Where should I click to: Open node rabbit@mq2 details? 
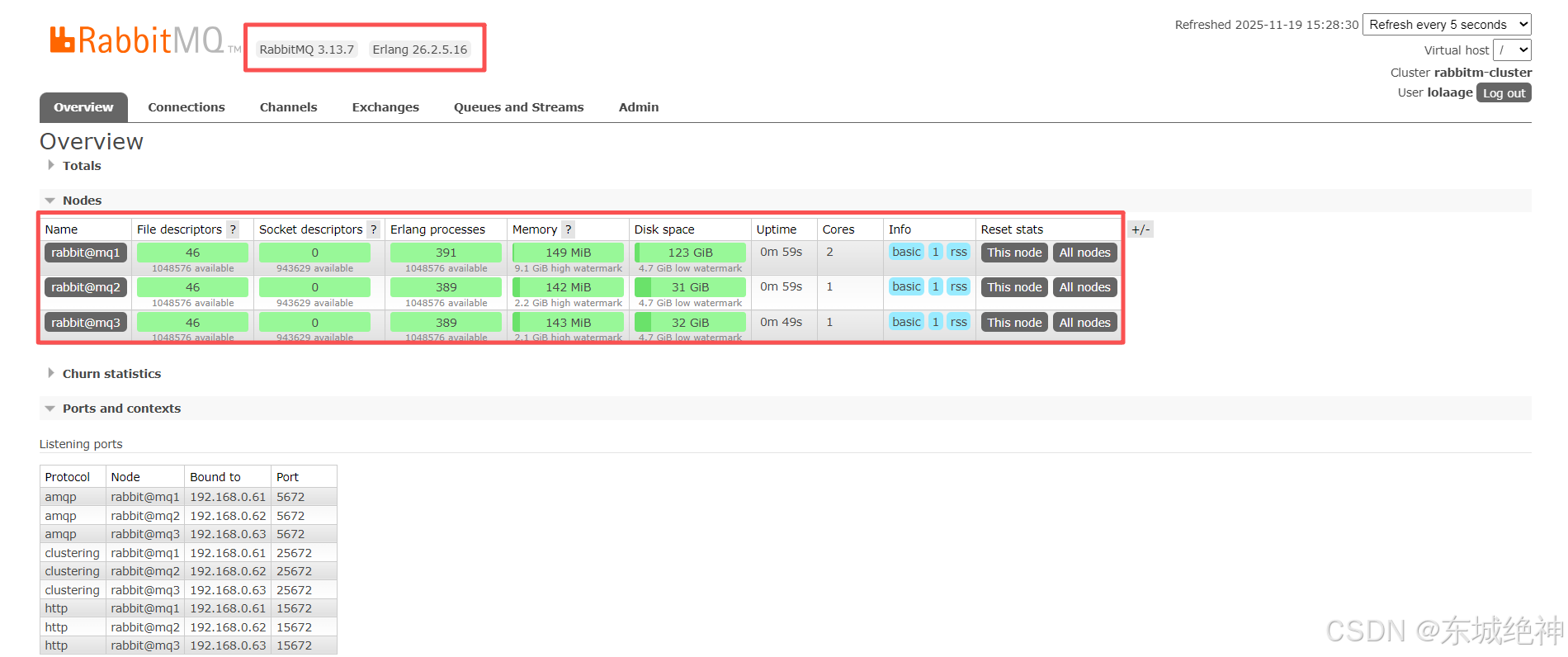click(x=86, y=287)
